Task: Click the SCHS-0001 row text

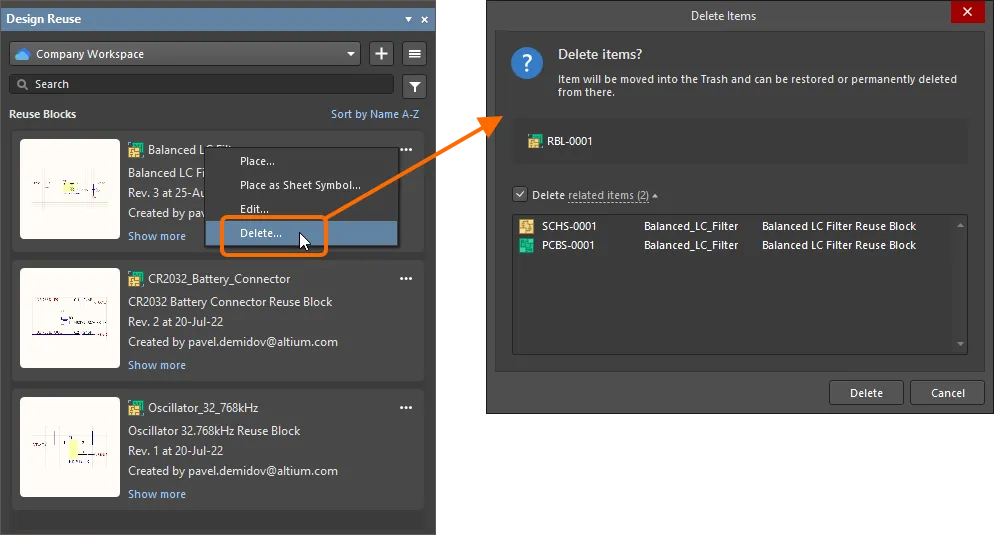Action: [569, 226]
